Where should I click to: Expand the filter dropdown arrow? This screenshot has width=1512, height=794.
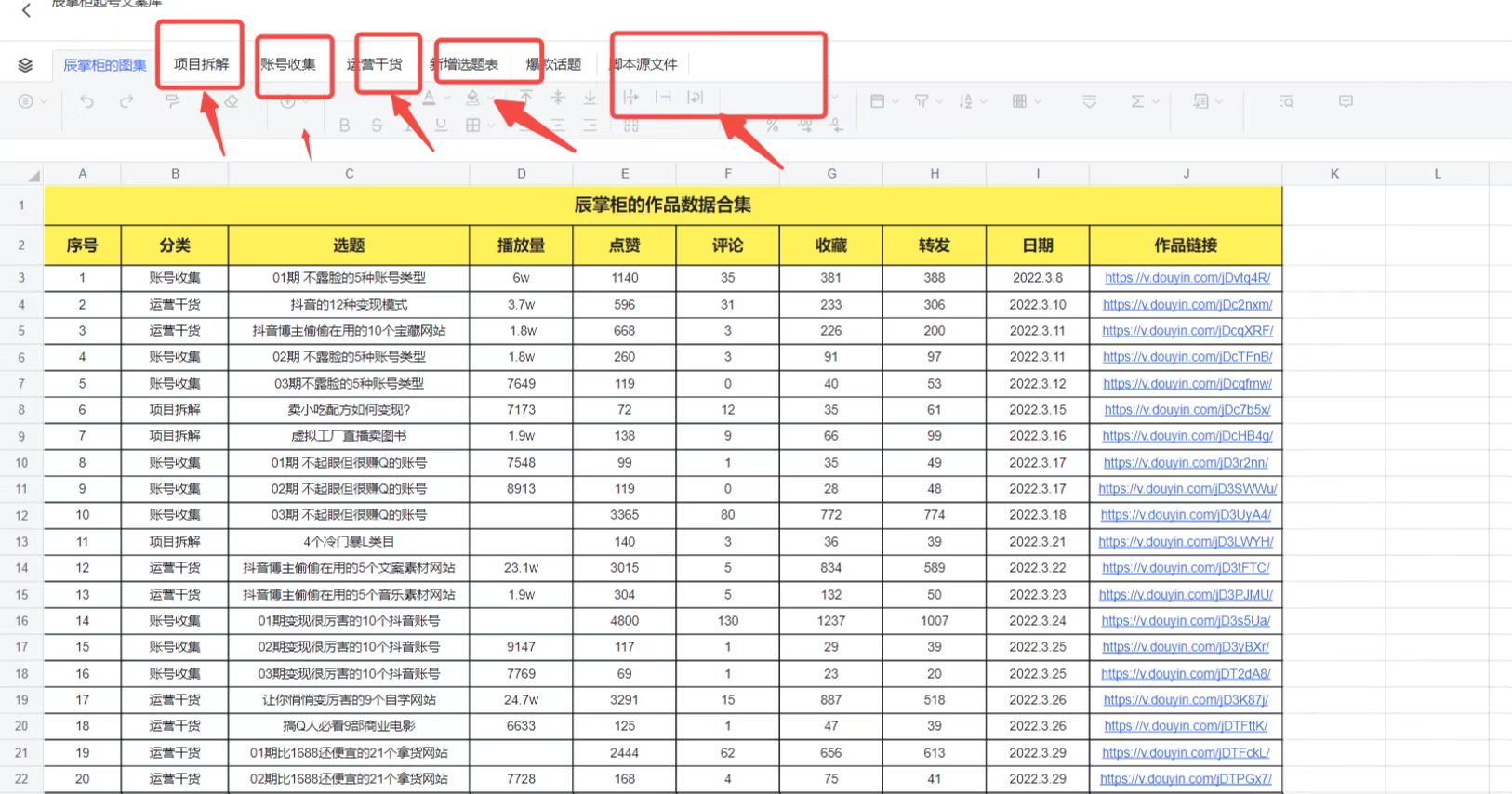[939, 101]
